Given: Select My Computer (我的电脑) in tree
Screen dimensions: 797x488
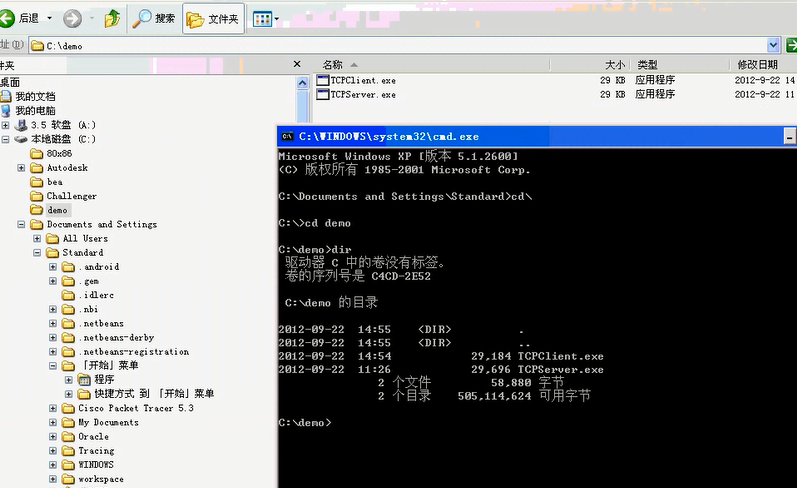Looking at the screenshot, I should [x=35, y=110].
